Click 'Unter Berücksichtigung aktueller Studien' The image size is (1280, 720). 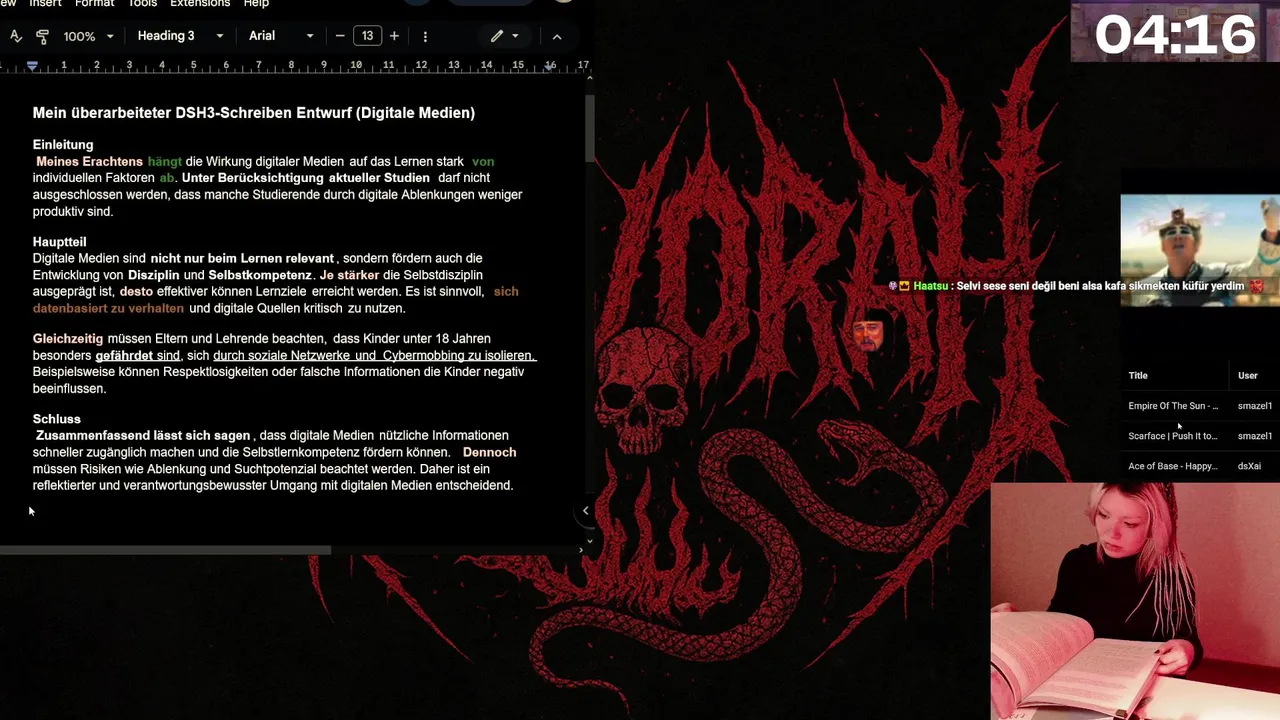click(x=306, y=178)
